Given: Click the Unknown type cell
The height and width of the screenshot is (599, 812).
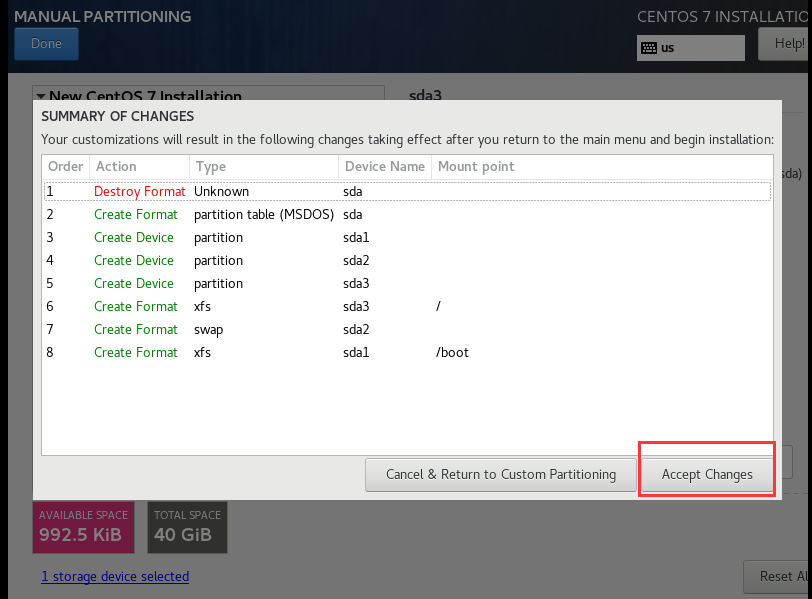Looking at the screenshot, I should (x=222, y=192).
